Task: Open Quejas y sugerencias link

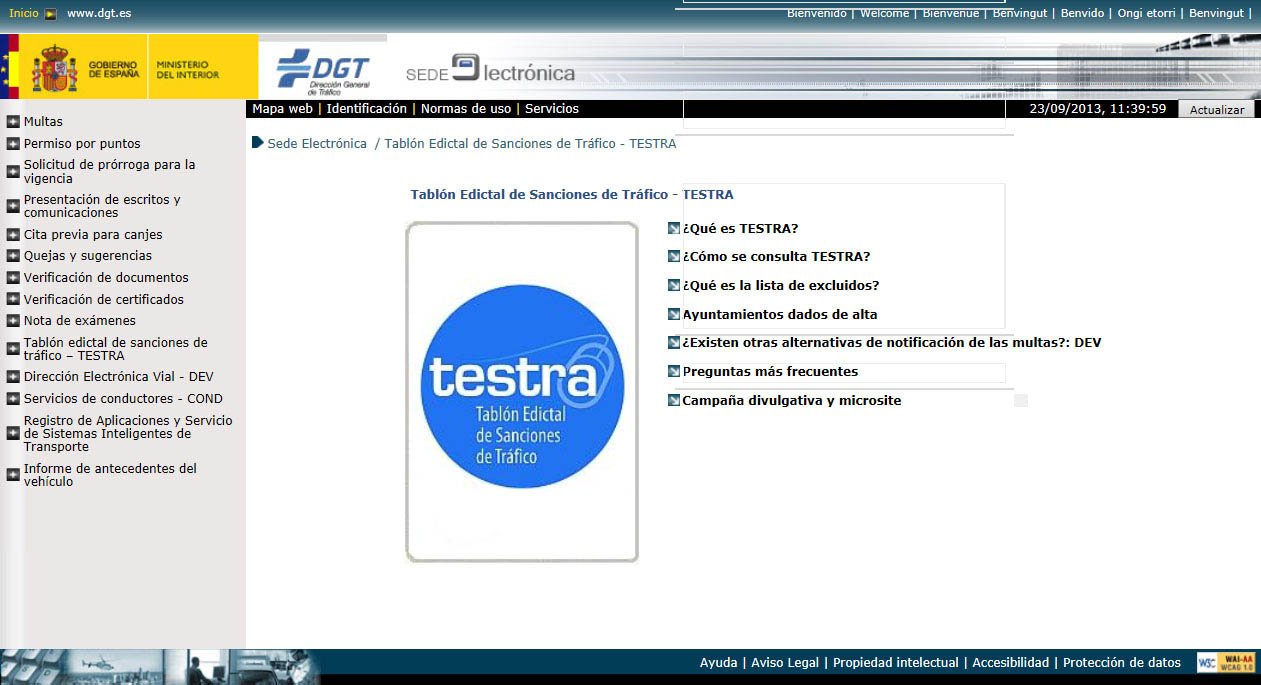Action: (x=88, y=256)
